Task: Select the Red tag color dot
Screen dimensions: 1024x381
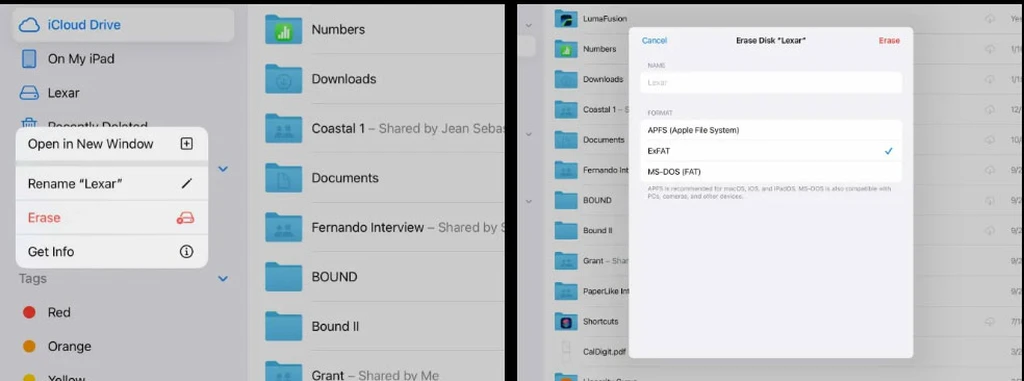Action: tap(29, 312)
